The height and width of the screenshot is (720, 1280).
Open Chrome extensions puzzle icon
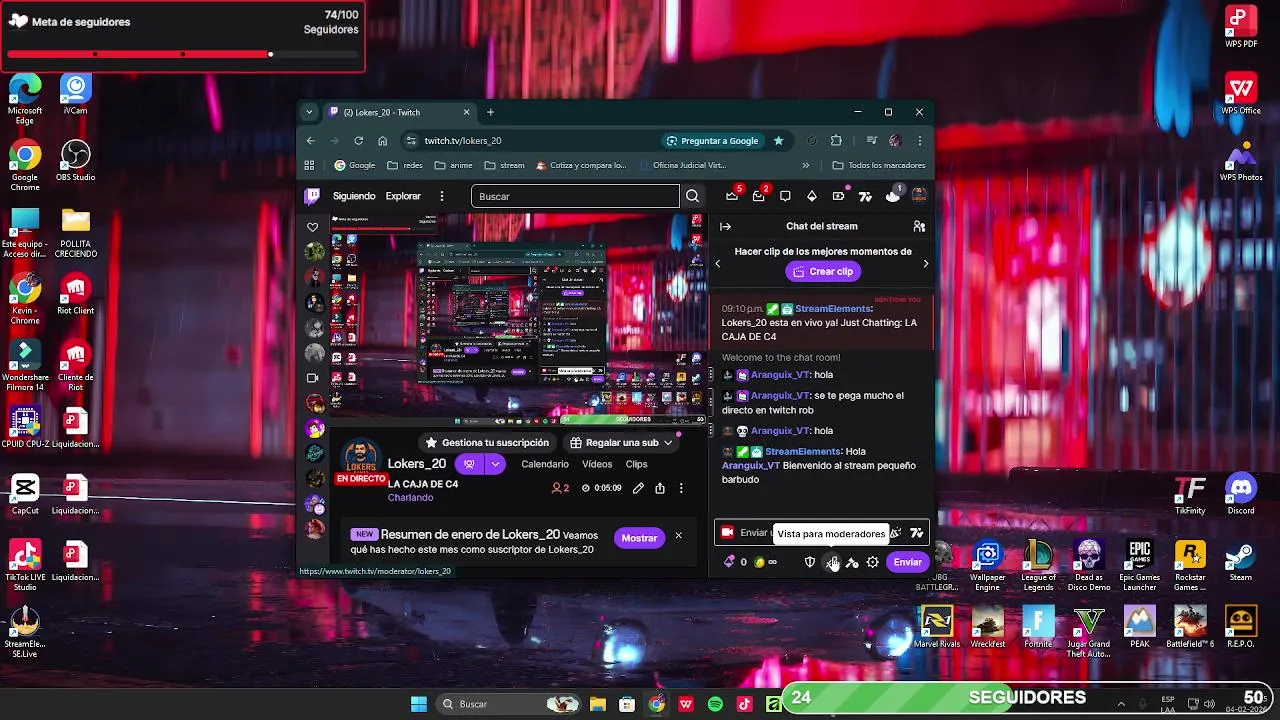click(x=836, y=141)
